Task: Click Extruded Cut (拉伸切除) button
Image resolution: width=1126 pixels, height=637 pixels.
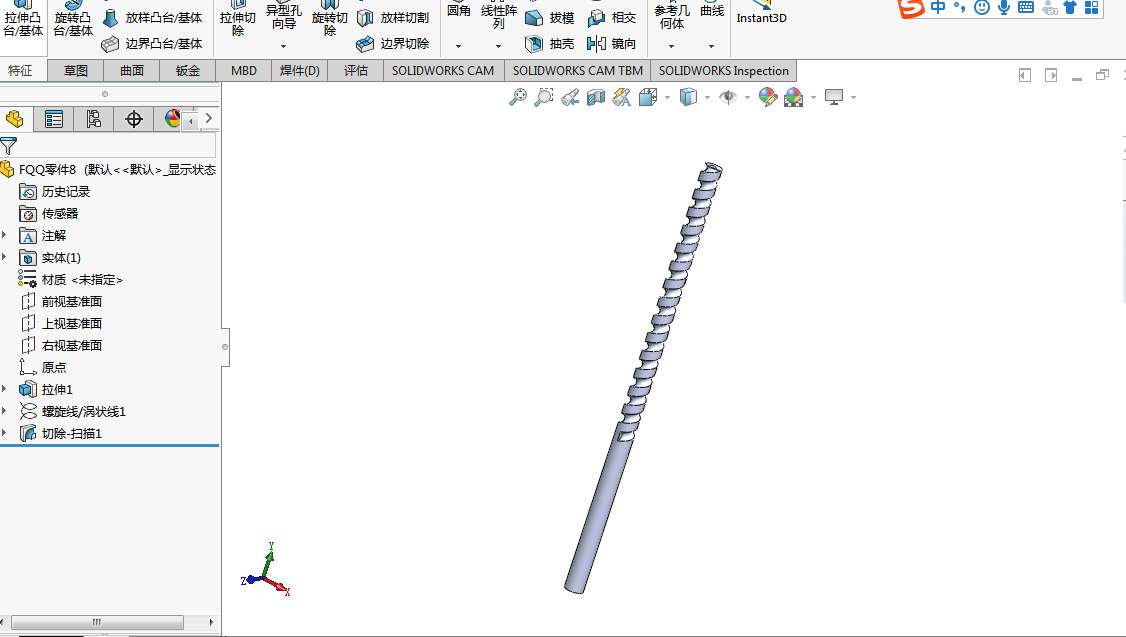Action: click(x=238, y=19)
